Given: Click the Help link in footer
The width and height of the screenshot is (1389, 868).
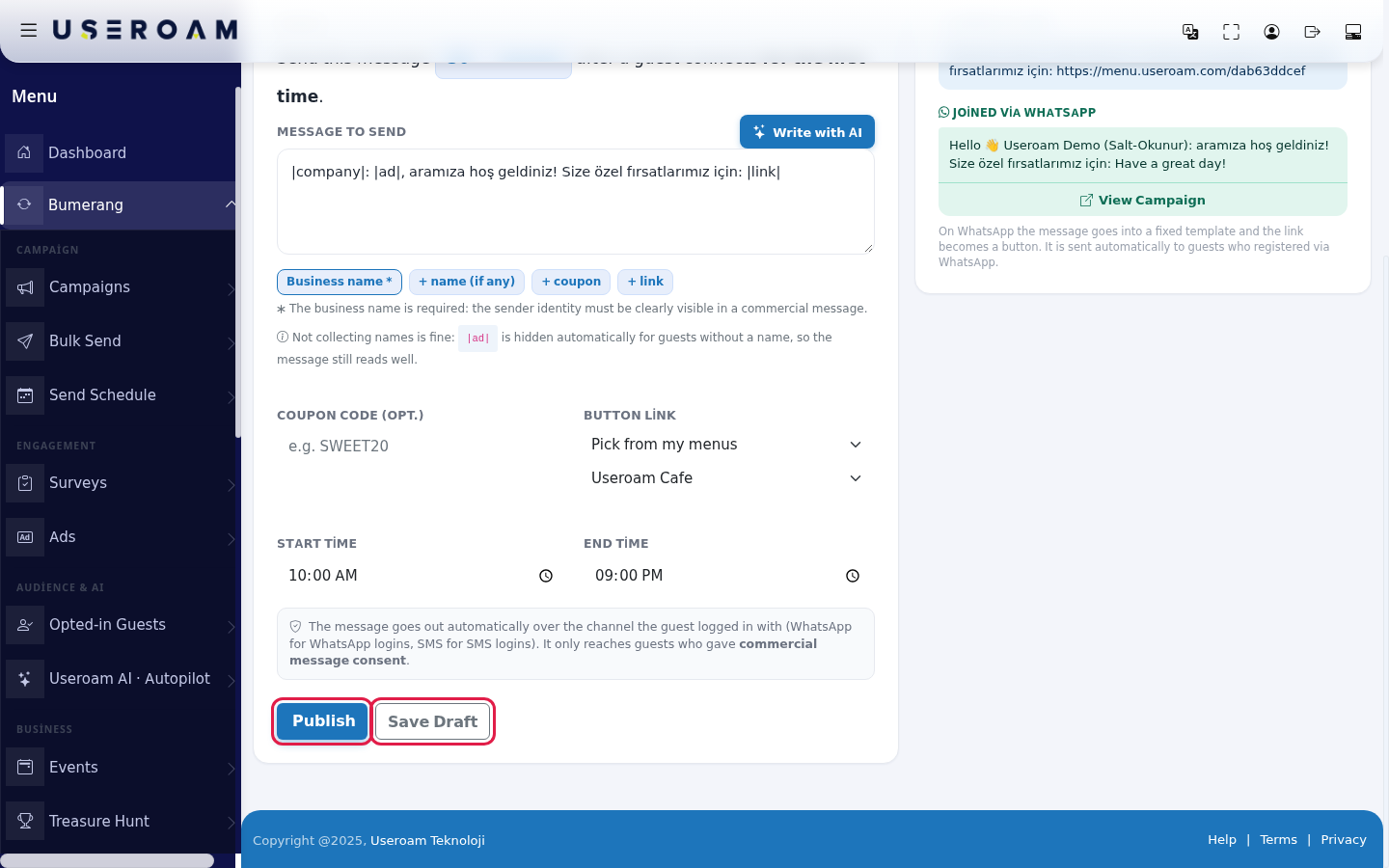Looking at the screenshot, I should point(1222,840).
